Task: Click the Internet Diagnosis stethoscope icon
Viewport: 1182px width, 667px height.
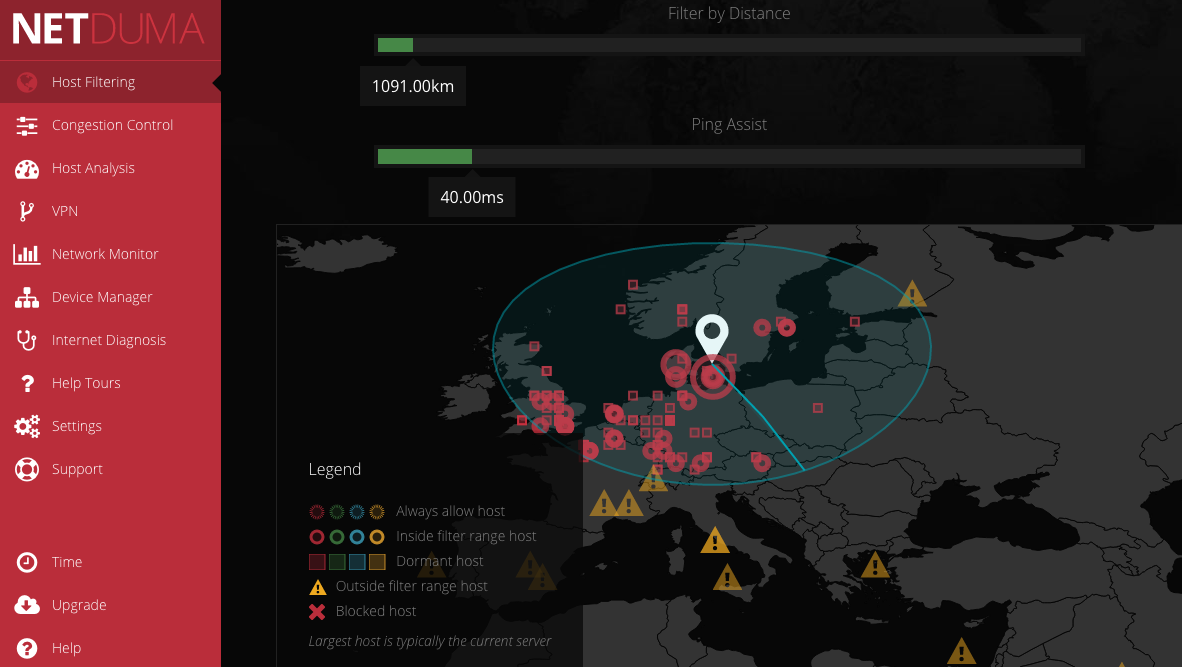Action: point(26,341)
